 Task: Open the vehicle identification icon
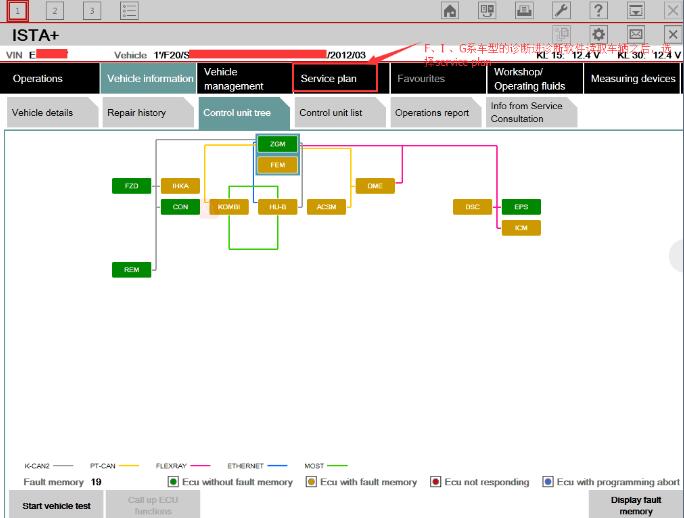[487, 10]
